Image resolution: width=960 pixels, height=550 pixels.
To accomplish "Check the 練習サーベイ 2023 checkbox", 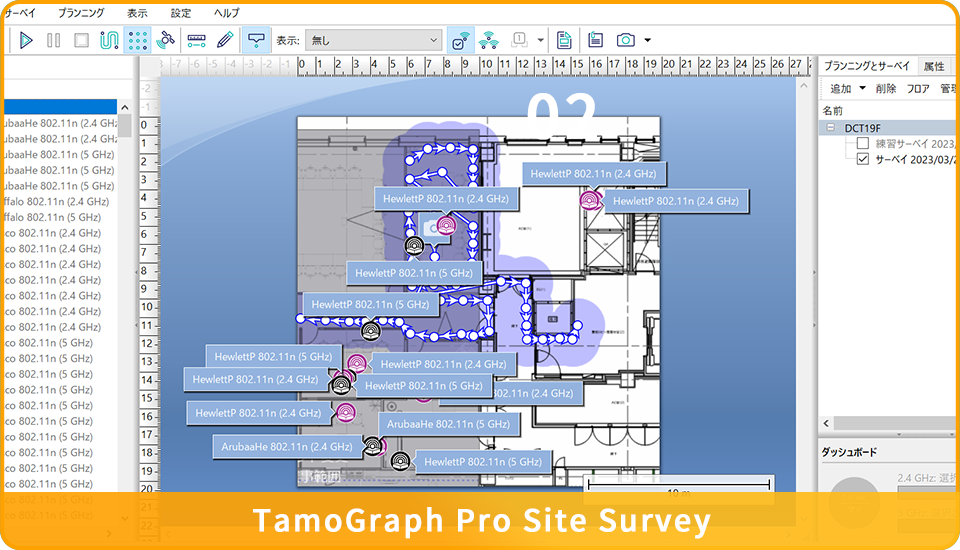I will 864,143.
